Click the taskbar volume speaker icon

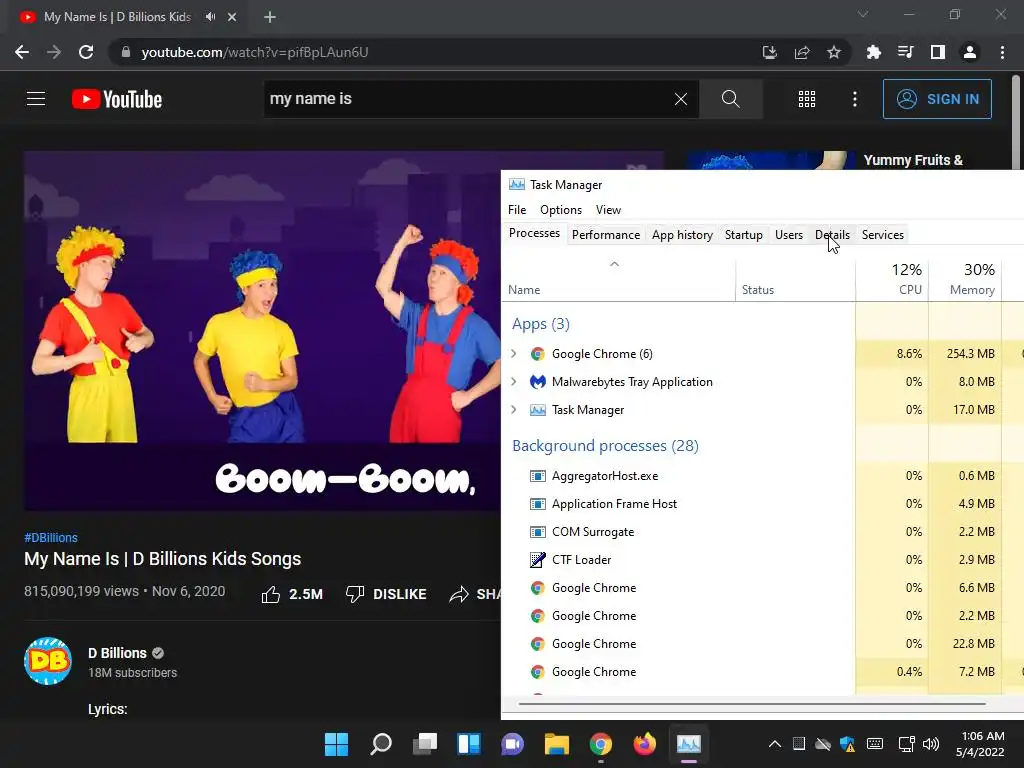[931, 744]
